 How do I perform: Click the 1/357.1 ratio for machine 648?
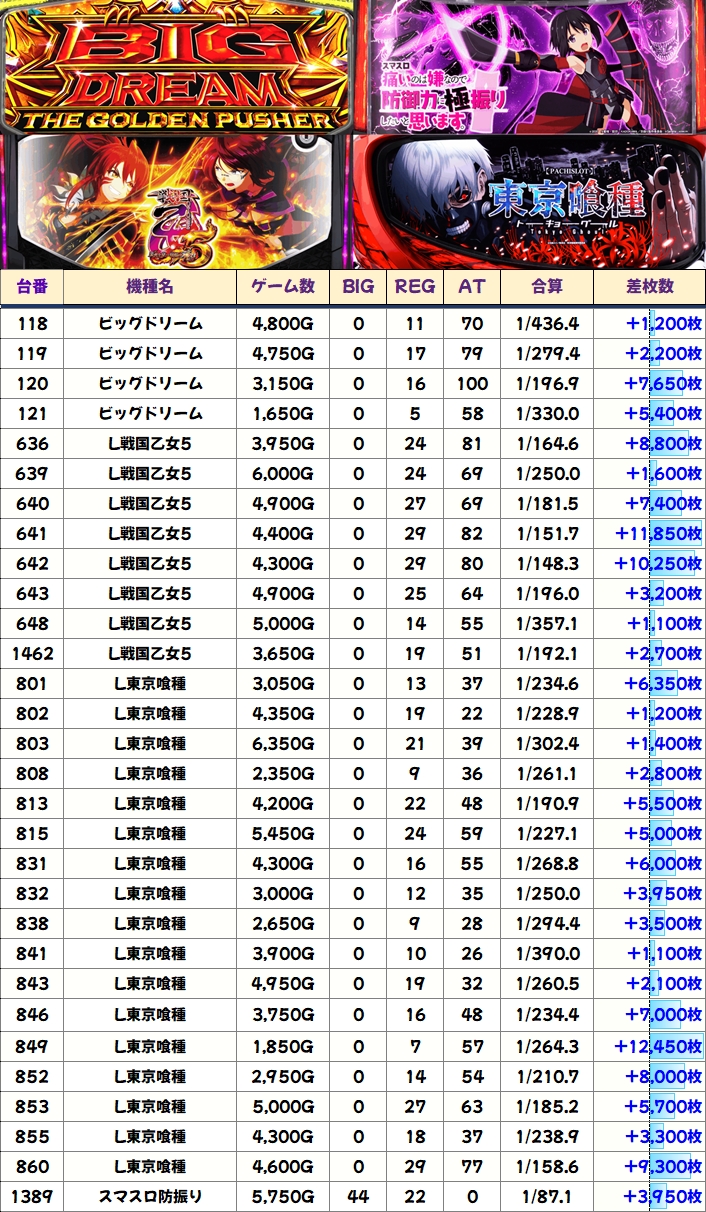coord(547,624)
